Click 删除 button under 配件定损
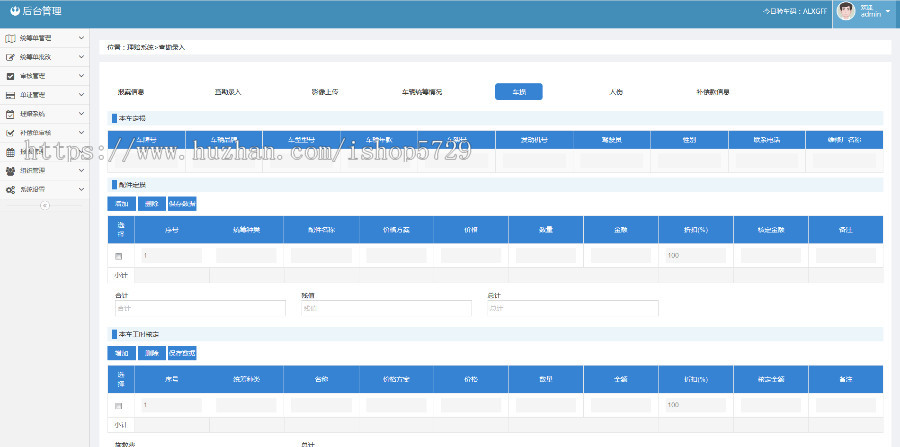The width and height of the screenshot is (900, 447). pyautogui.click(x=152, y=204)
